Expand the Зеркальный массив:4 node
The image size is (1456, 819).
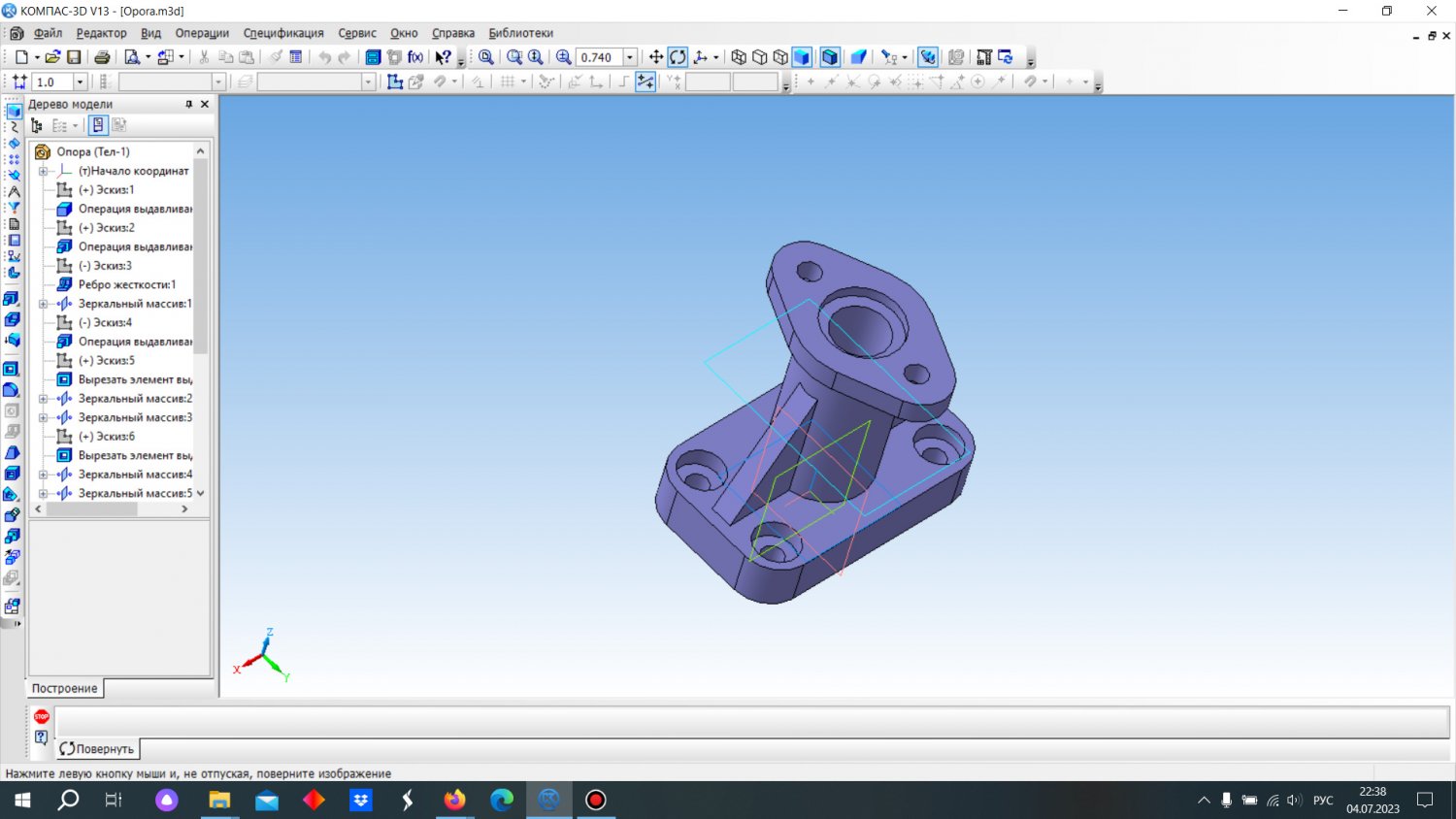click(43, 475)
